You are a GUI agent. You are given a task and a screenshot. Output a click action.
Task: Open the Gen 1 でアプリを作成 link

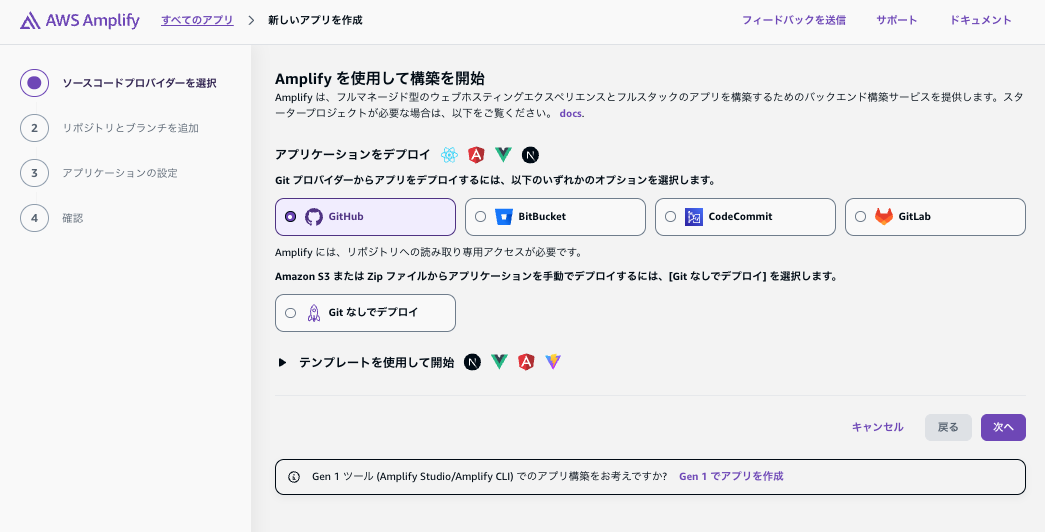pos(731,477)
